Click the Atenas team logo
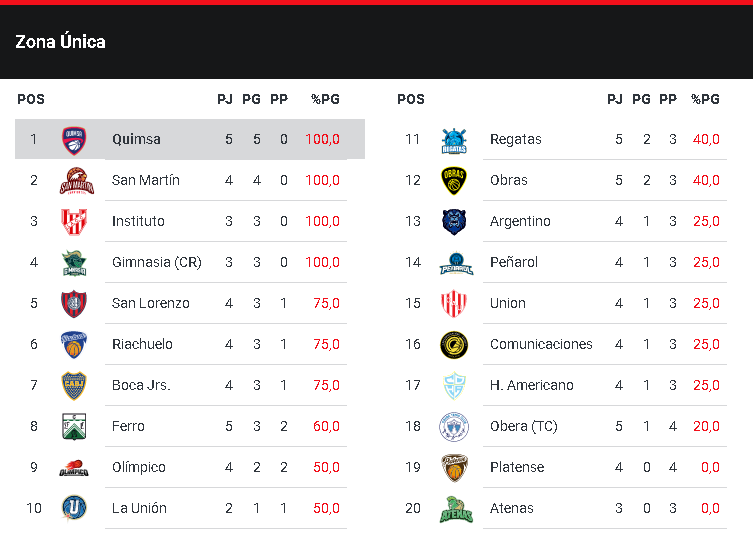Viewport: 753px width, 536px height. coord(454,508)
